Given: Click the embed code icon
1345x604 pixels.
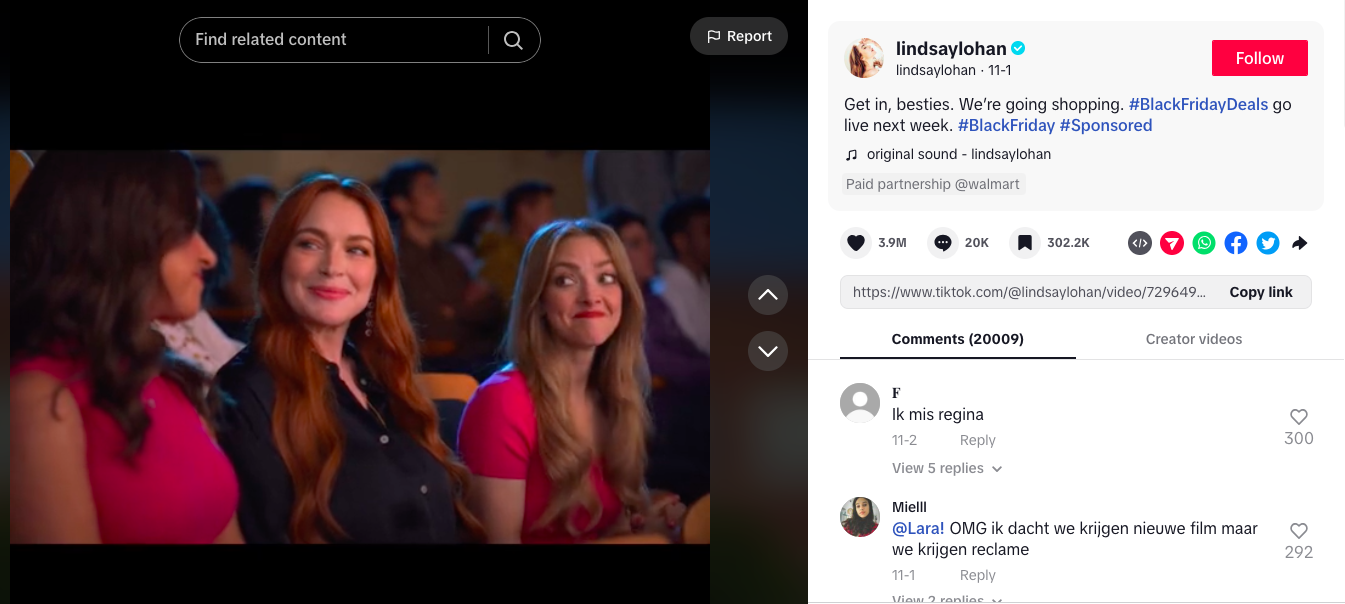Looking at the screenshot, I should click(x=1140, y=243).
